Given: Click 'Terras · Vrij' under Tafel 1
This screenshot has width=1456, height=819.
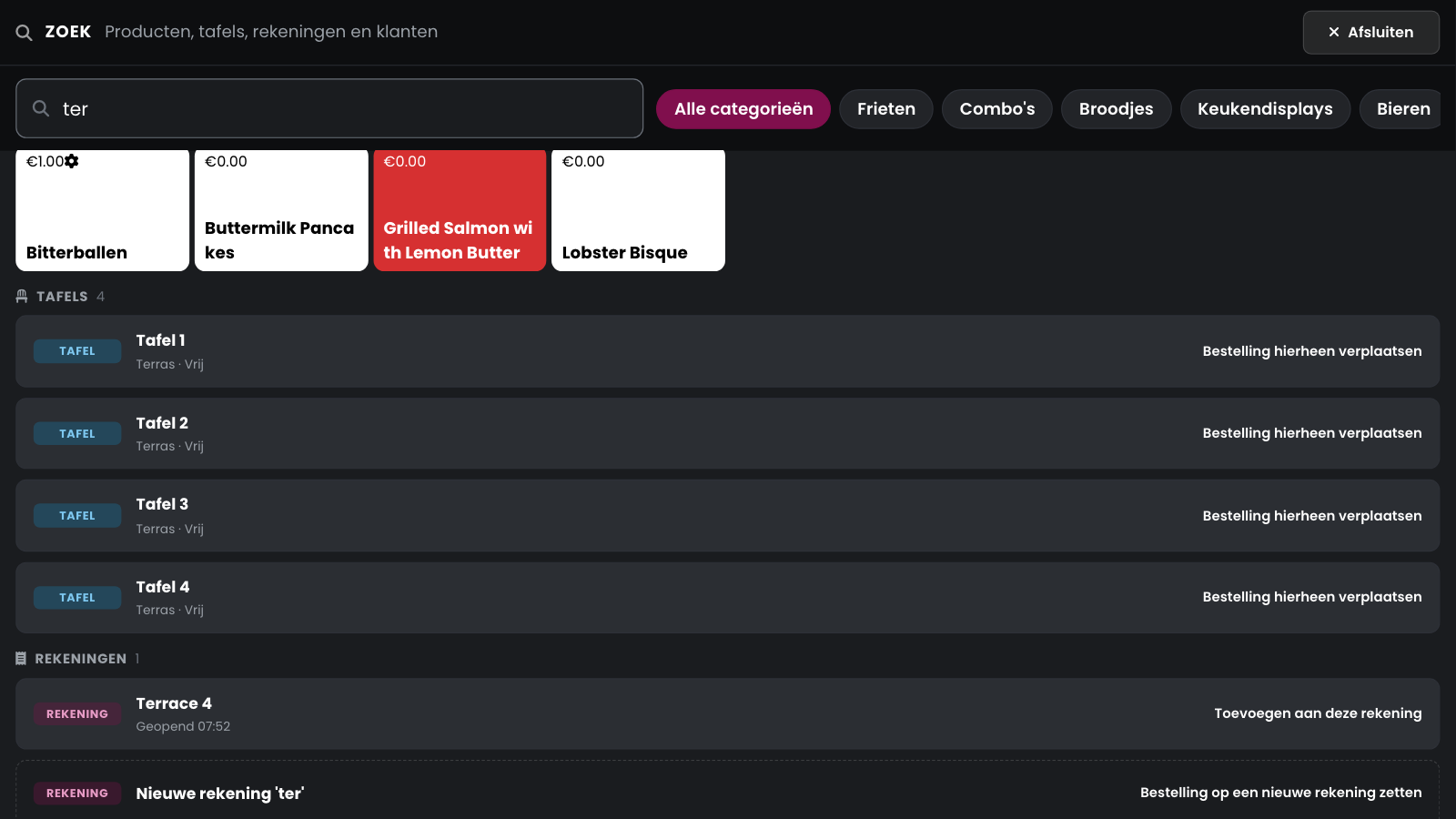Looking at the screenshot, I should pyautogui.click(x=170, y=364).
